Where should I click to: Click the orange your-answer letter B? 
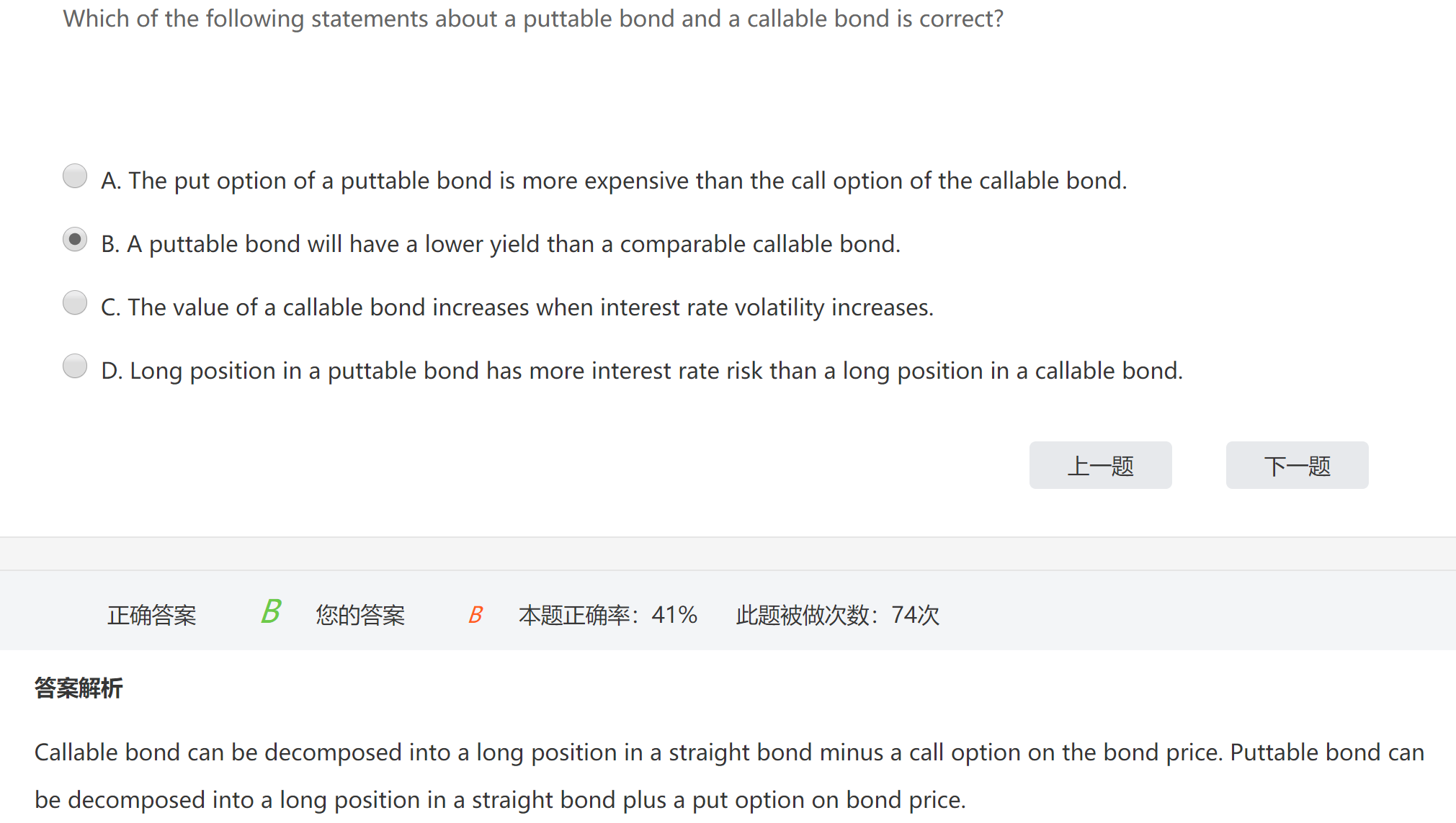click(475, 615)
